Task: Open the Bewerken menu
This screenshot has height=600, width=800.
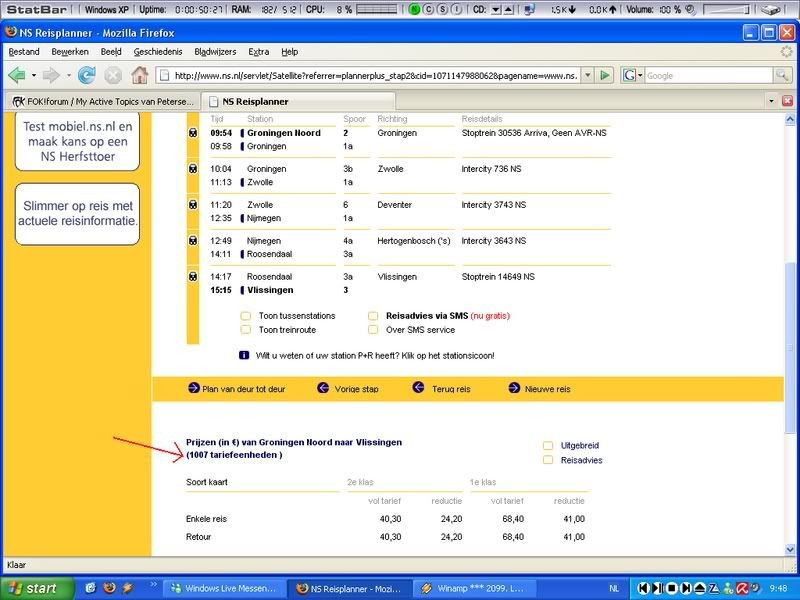Action: click(x=70, y=52)
